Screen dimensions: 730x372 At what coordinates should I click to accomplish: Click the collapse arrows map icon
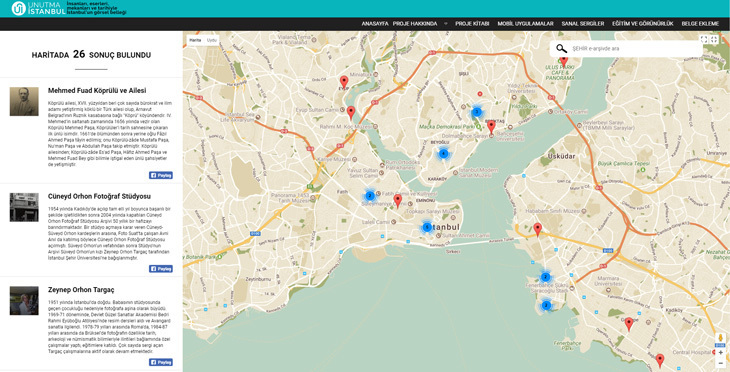(714, 40)
